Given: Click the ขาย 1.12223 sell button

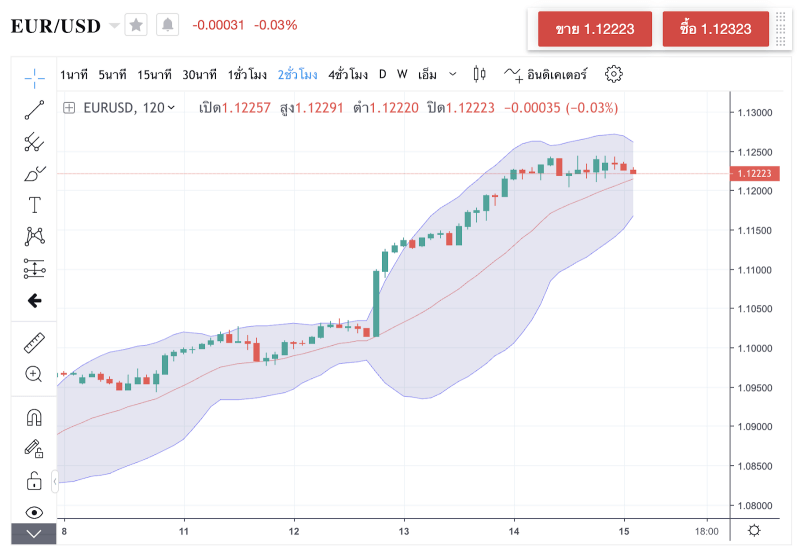Looking at the screenshot, I should point(596,29).
